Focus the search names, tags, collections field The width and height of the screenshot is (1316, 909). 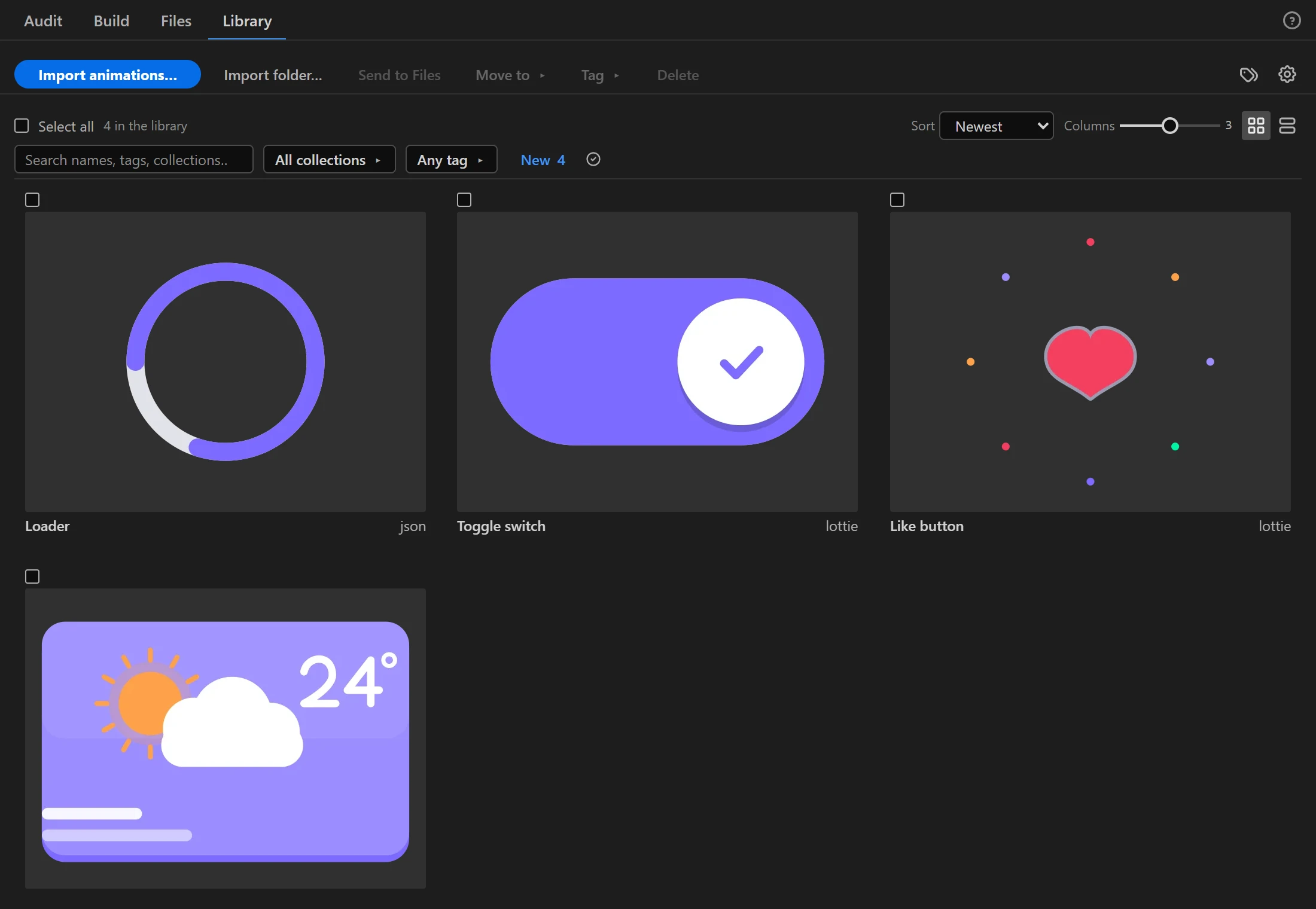click(x=134, y=159)
